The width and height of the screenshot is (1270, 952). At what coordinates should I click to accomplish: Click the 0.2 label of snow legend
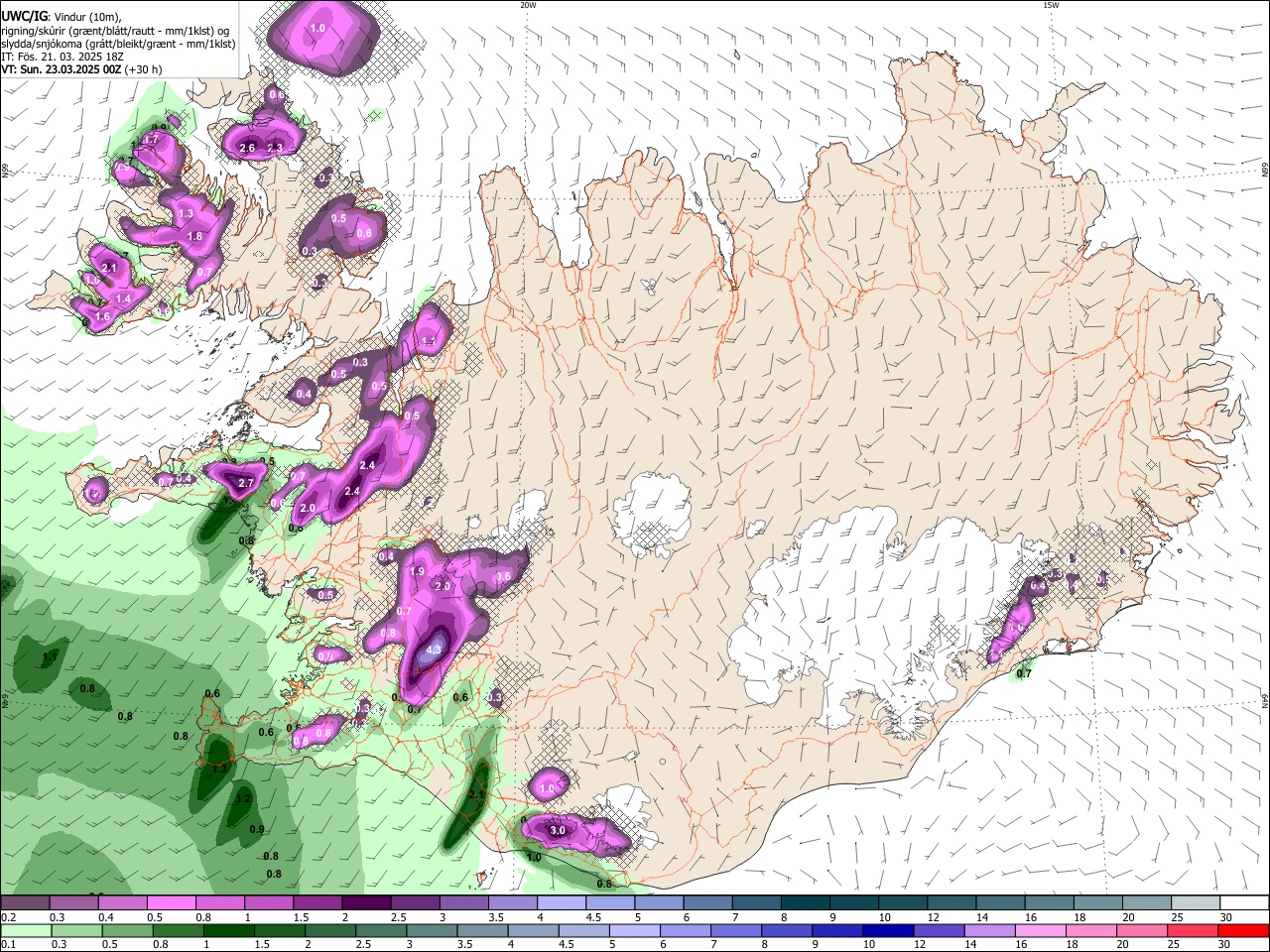pyautogui.click(x=8, y=917)
